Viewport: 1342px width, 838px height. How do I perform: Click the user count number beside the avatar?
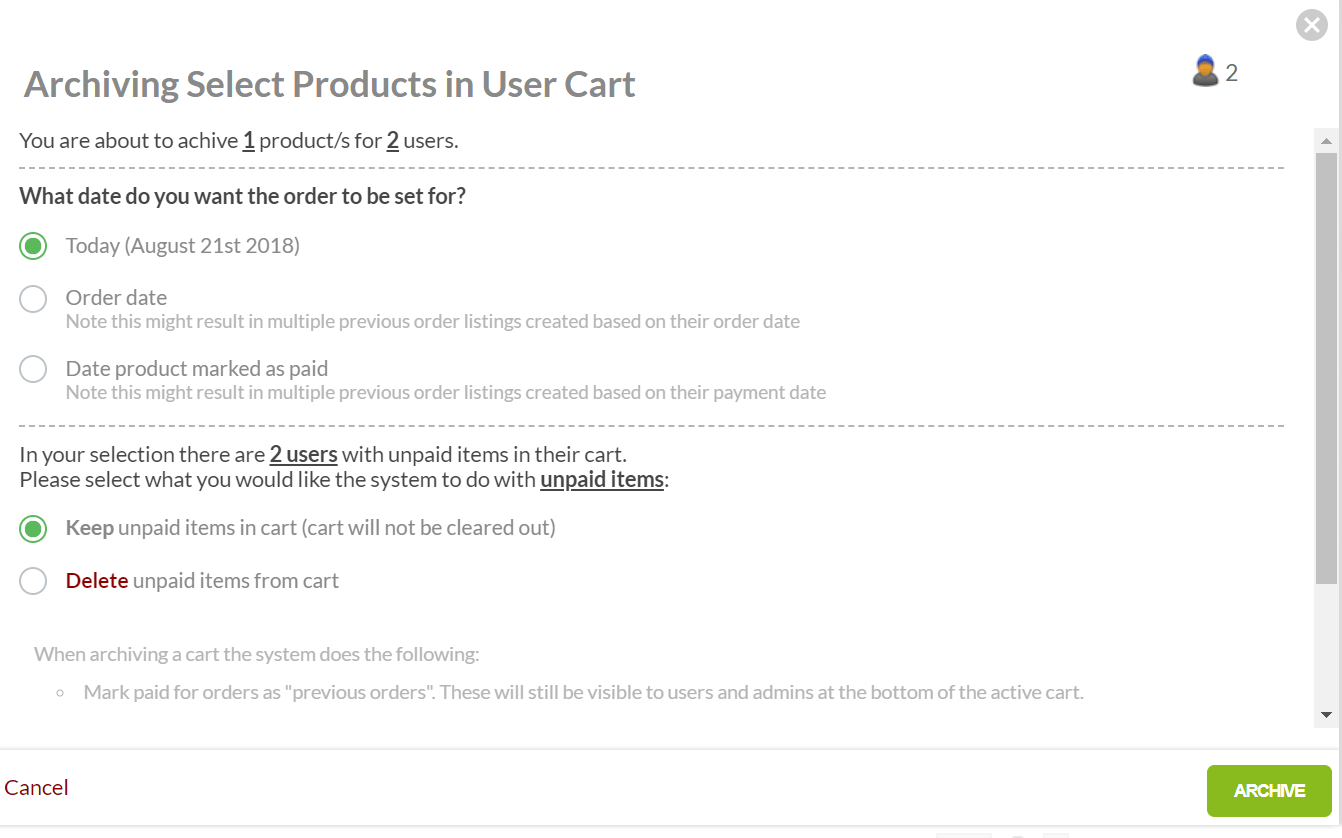(x=1232, y=73)
